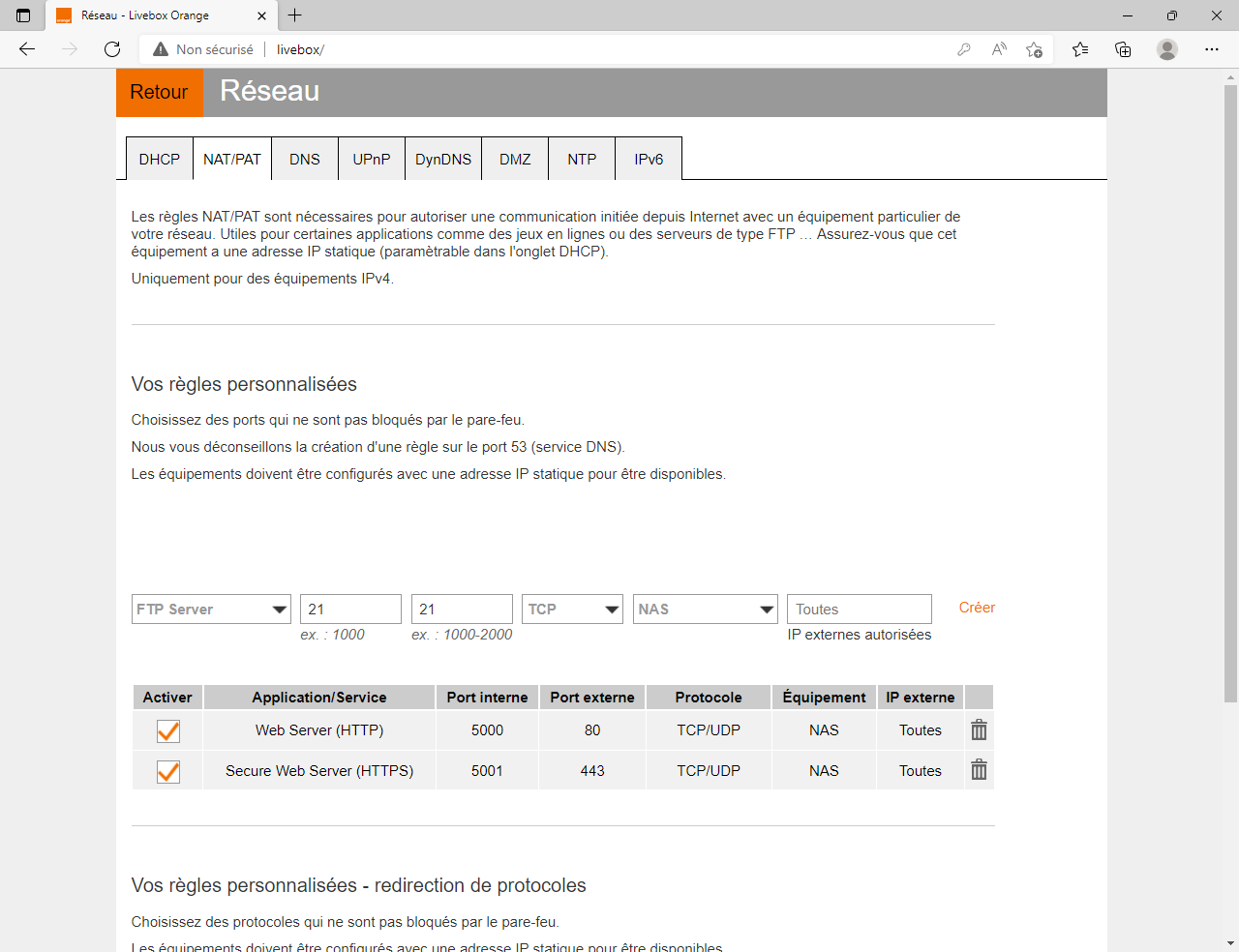This screenshot has height=952, width=1239.
Task: Open browser Settings and more menu
Action: pos(1212,49)
